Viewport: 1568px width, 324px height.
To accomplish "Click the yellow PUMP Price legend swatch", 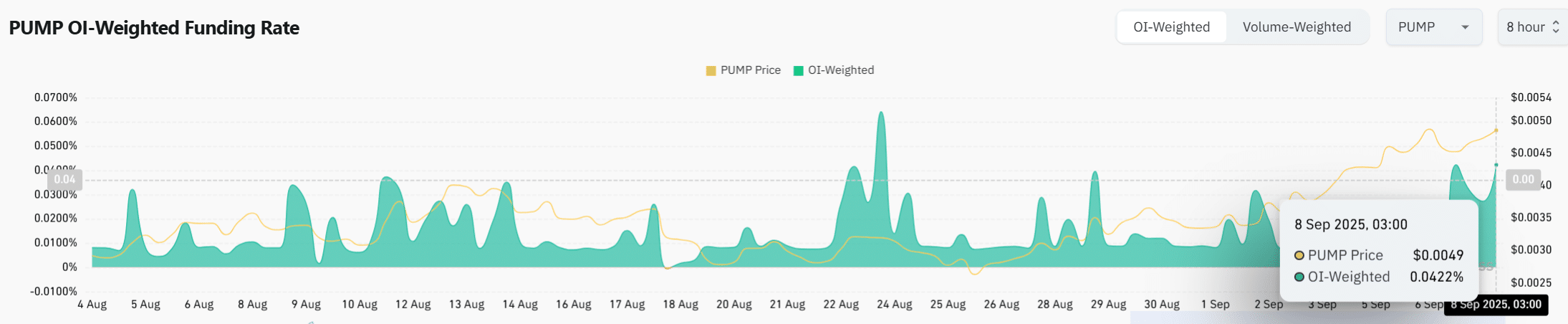I will [711, 70].
